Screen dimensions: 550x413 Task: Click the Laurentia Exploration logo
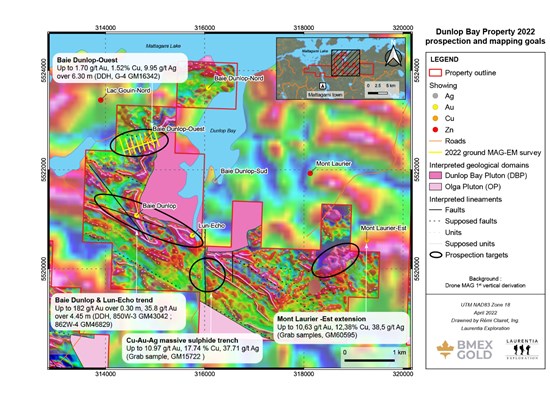(522, 349)
